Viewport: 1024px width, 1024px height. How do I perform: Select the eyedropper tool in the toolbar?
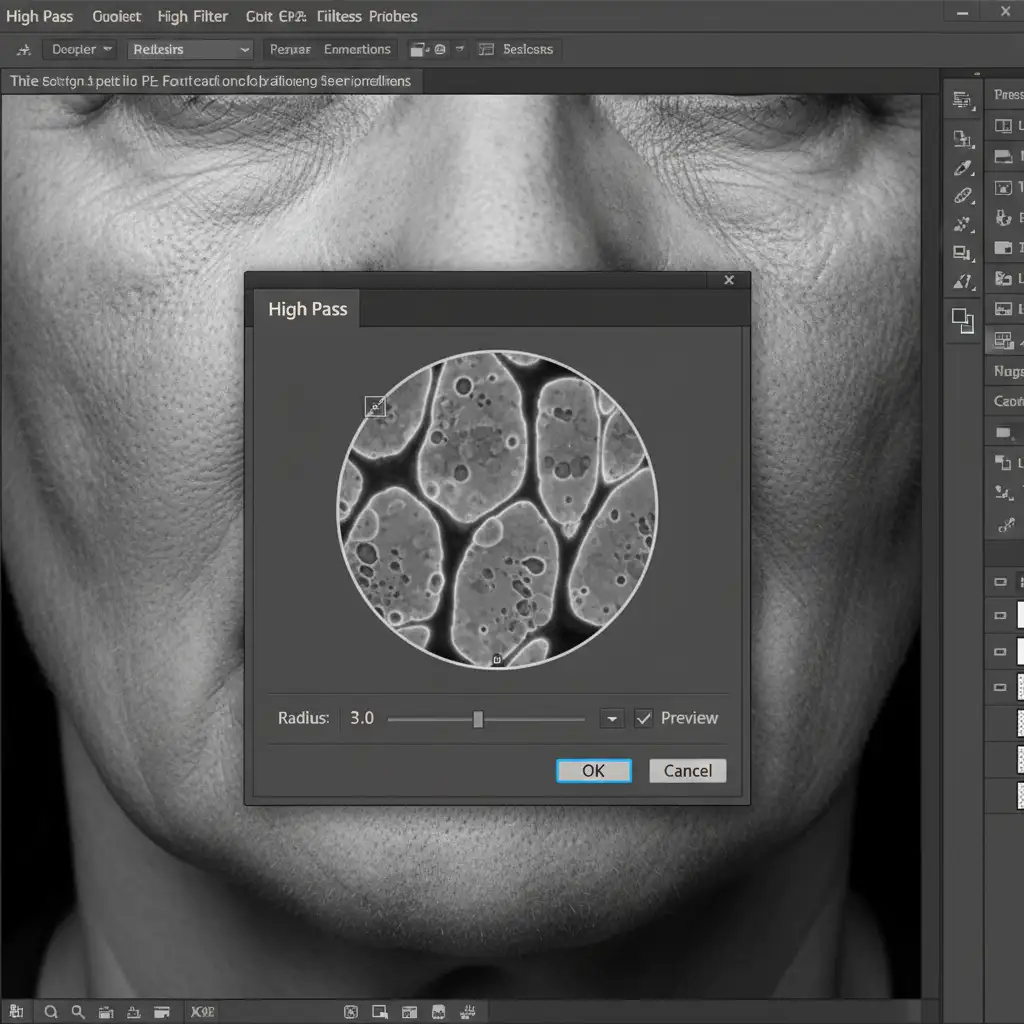[963, 168]
